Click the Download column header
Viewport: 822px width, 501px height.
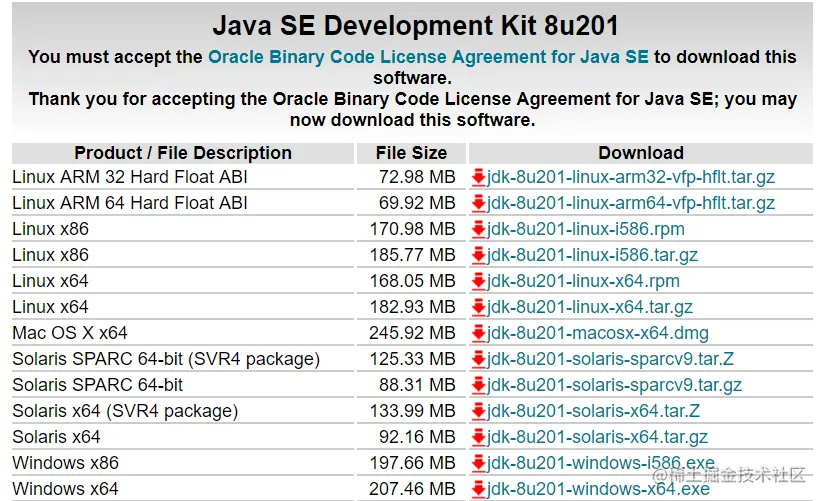pyautogui.click(x=641, y=153)
